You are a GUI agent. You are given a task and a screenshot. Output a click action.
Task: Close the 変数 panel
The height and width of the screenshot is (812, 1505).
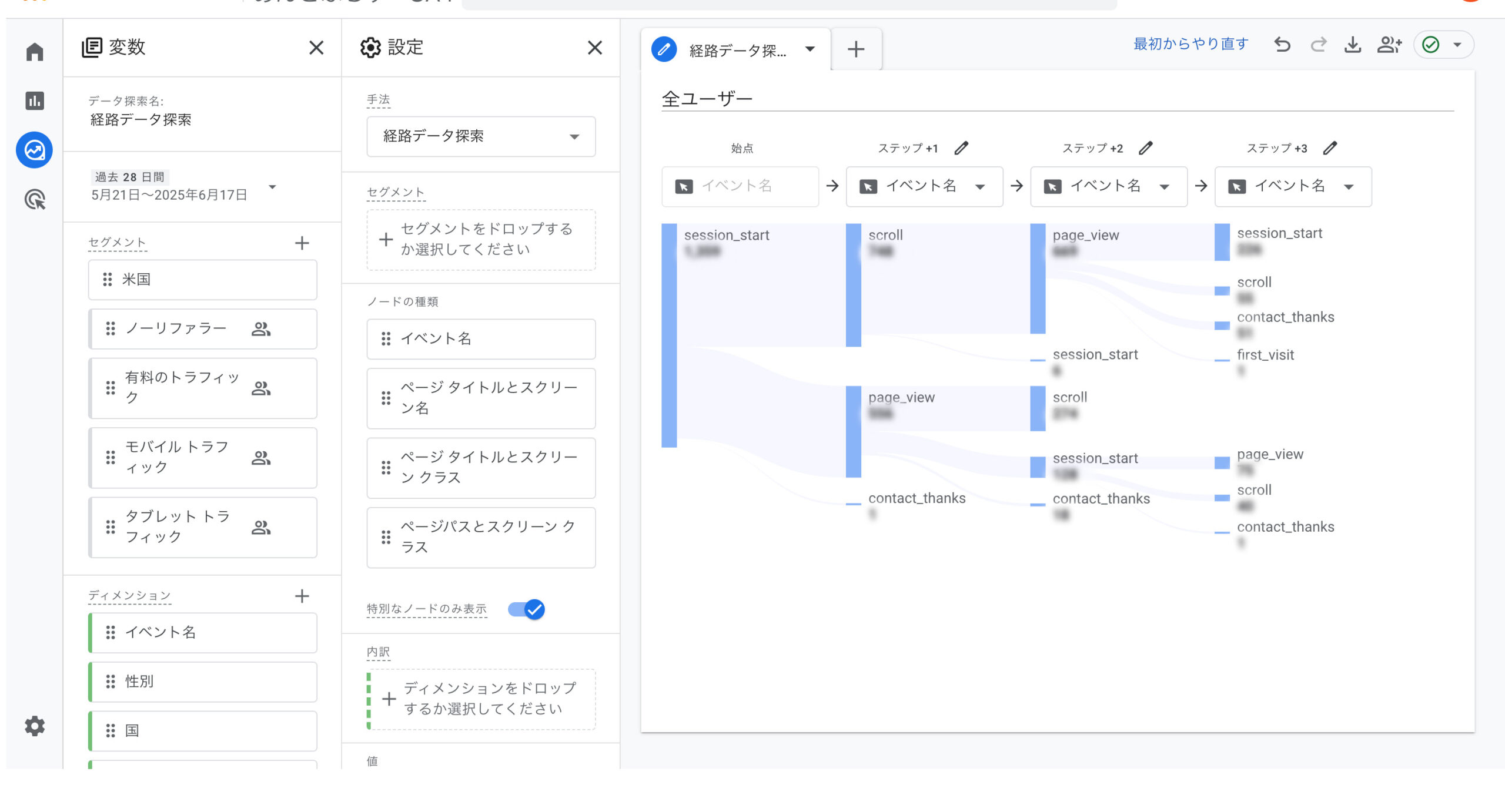pyautogui.click(x=316, y=48)
